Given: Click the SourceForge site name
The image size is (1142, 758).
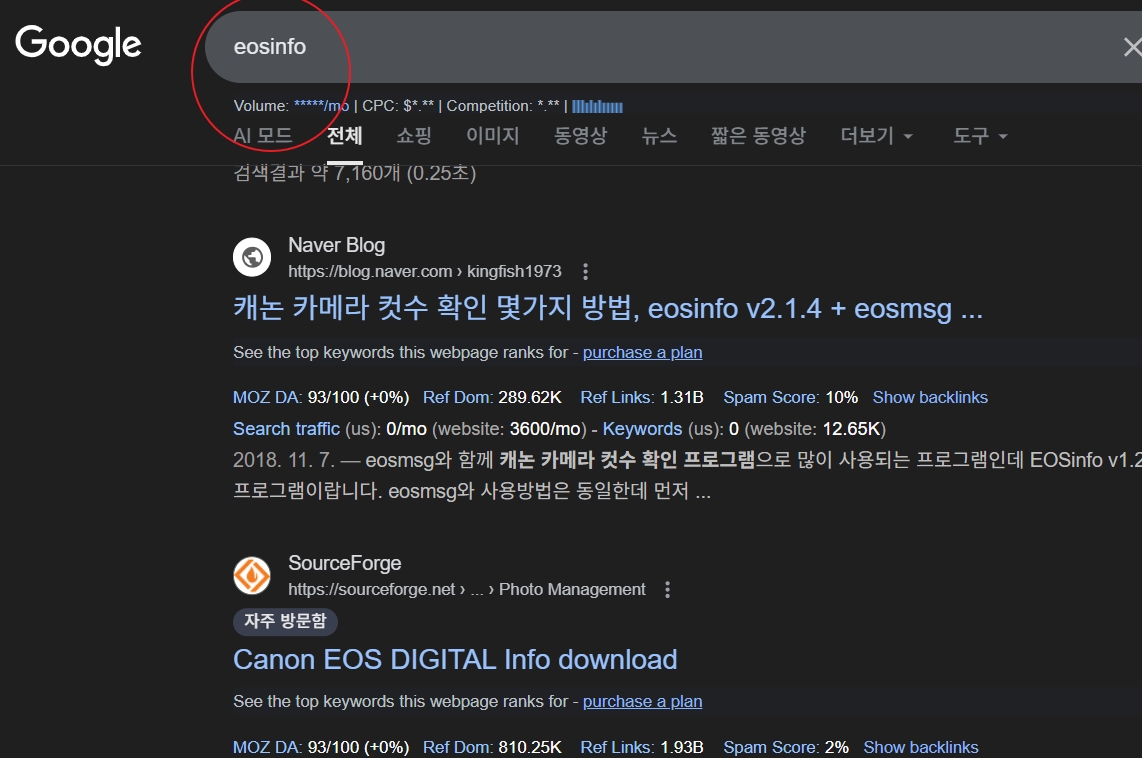Looking at the screenshot, I should click(x=344, y=563).
